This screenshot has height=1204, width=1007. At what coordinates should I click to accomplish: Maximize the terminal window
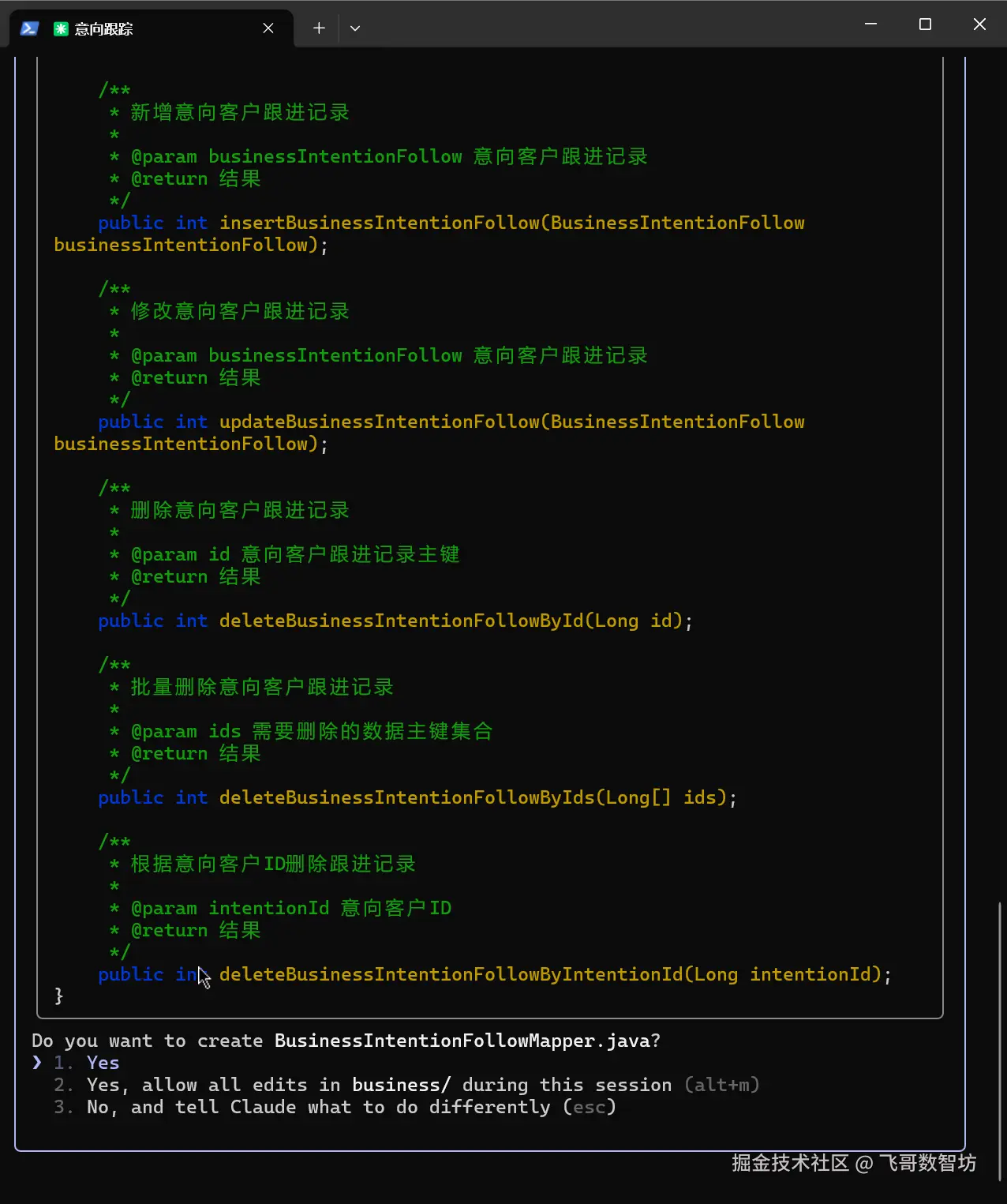925,24
